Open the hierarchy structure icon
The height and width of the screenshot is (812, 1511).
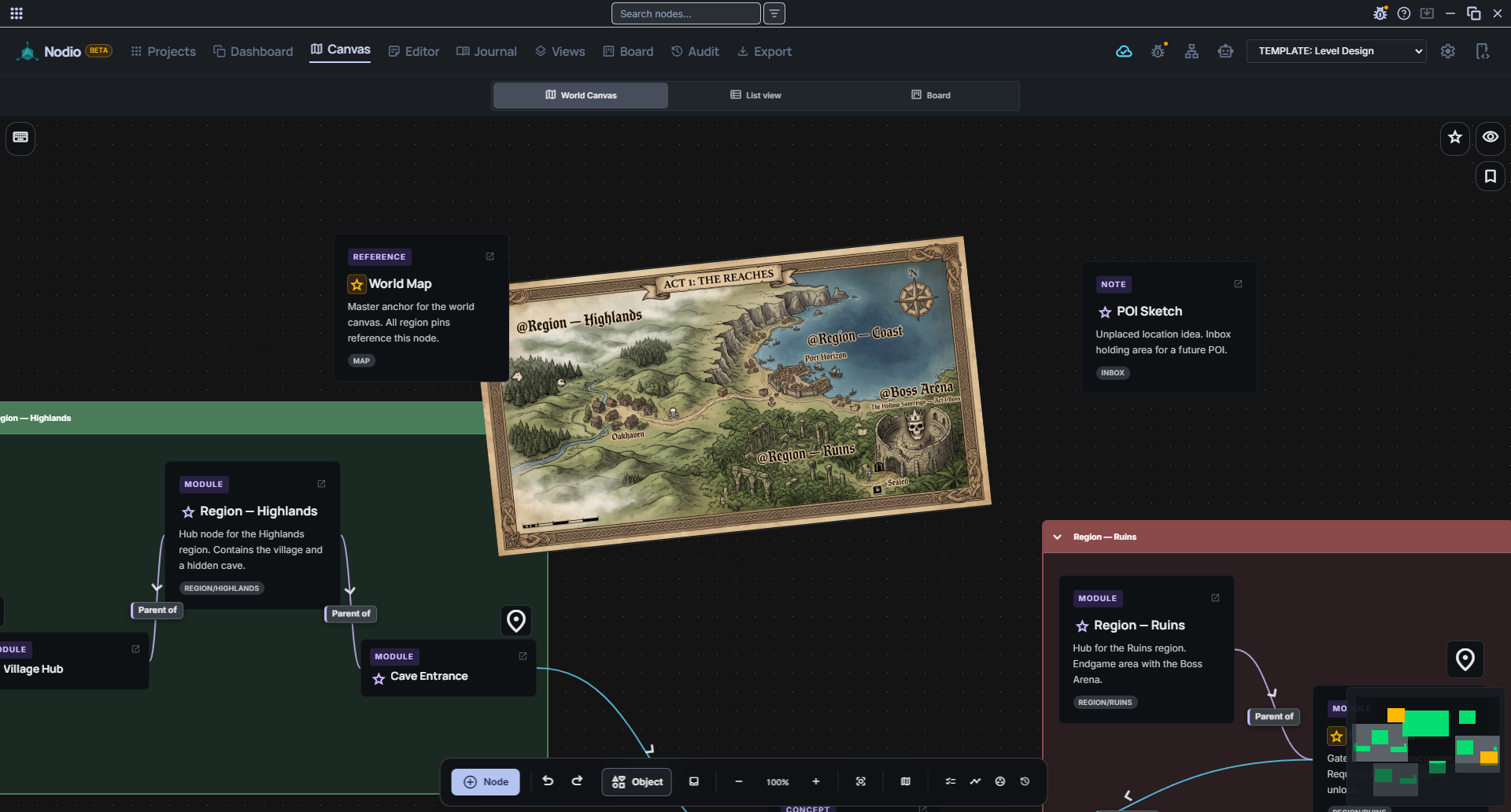pyautogui.click(x=1191, y=51)
